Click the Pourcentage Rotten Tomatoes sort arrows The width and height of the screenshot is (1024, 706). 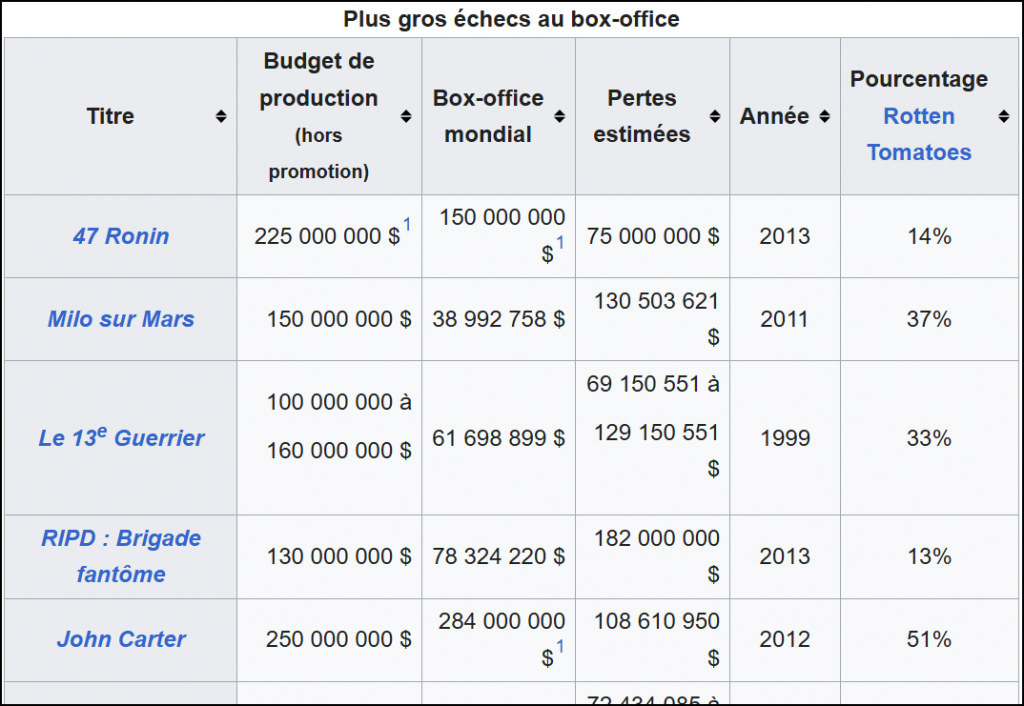tap(1004, 116)
